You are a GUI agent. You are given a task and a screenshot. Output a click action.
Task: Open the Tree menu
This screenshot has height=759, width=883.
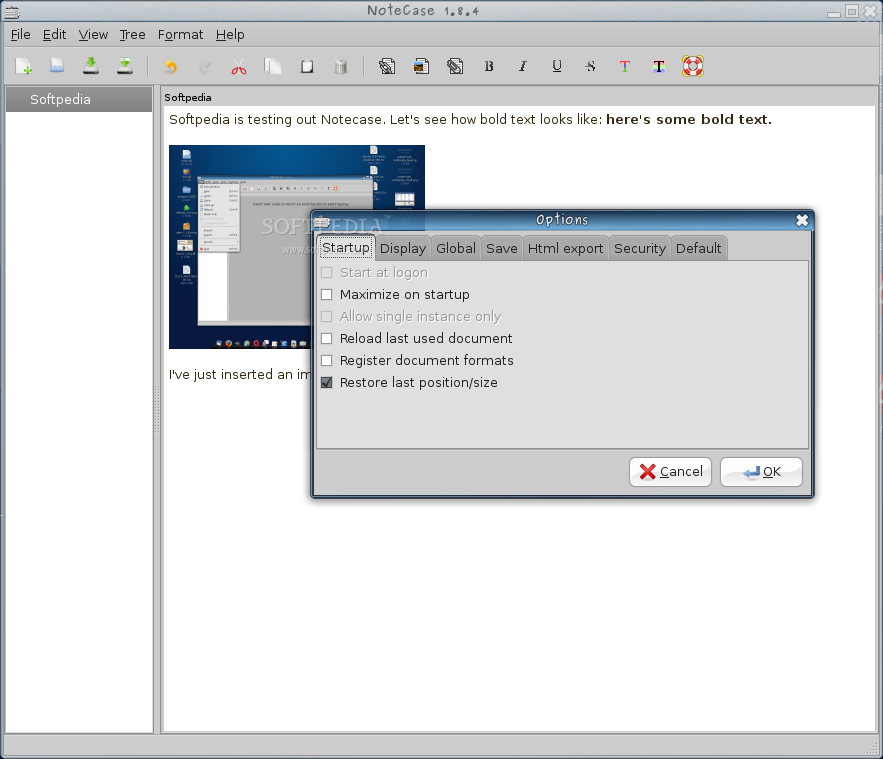click(x=132, y=35)
